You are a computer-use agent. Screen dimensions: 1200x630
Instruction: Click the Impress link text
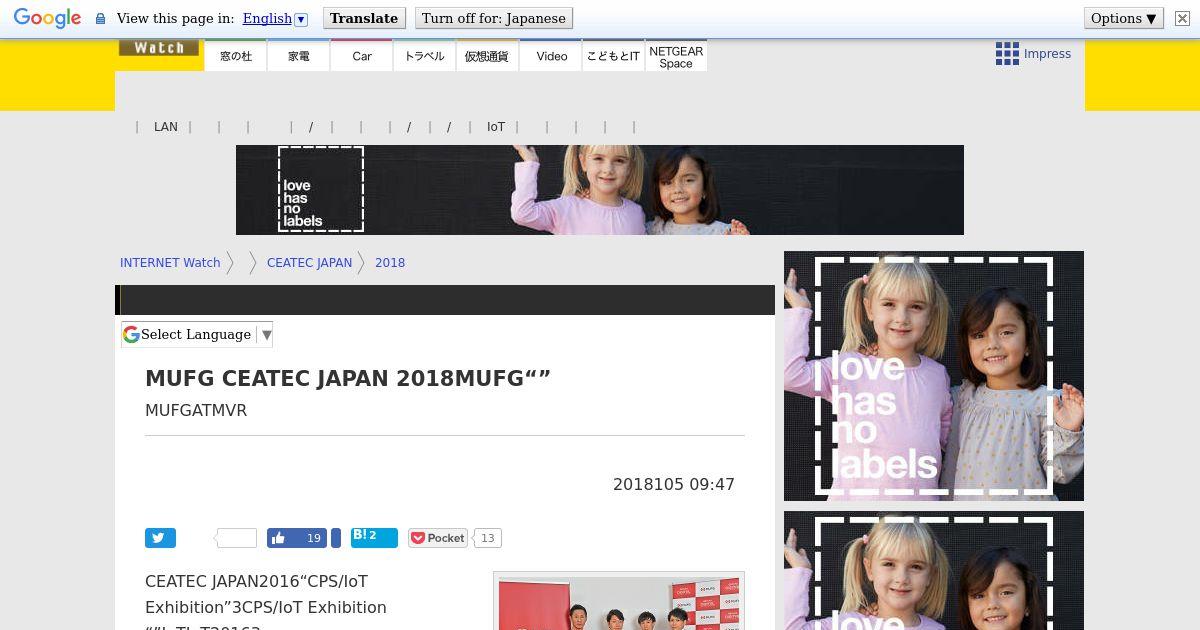[x=1047, y=54]
